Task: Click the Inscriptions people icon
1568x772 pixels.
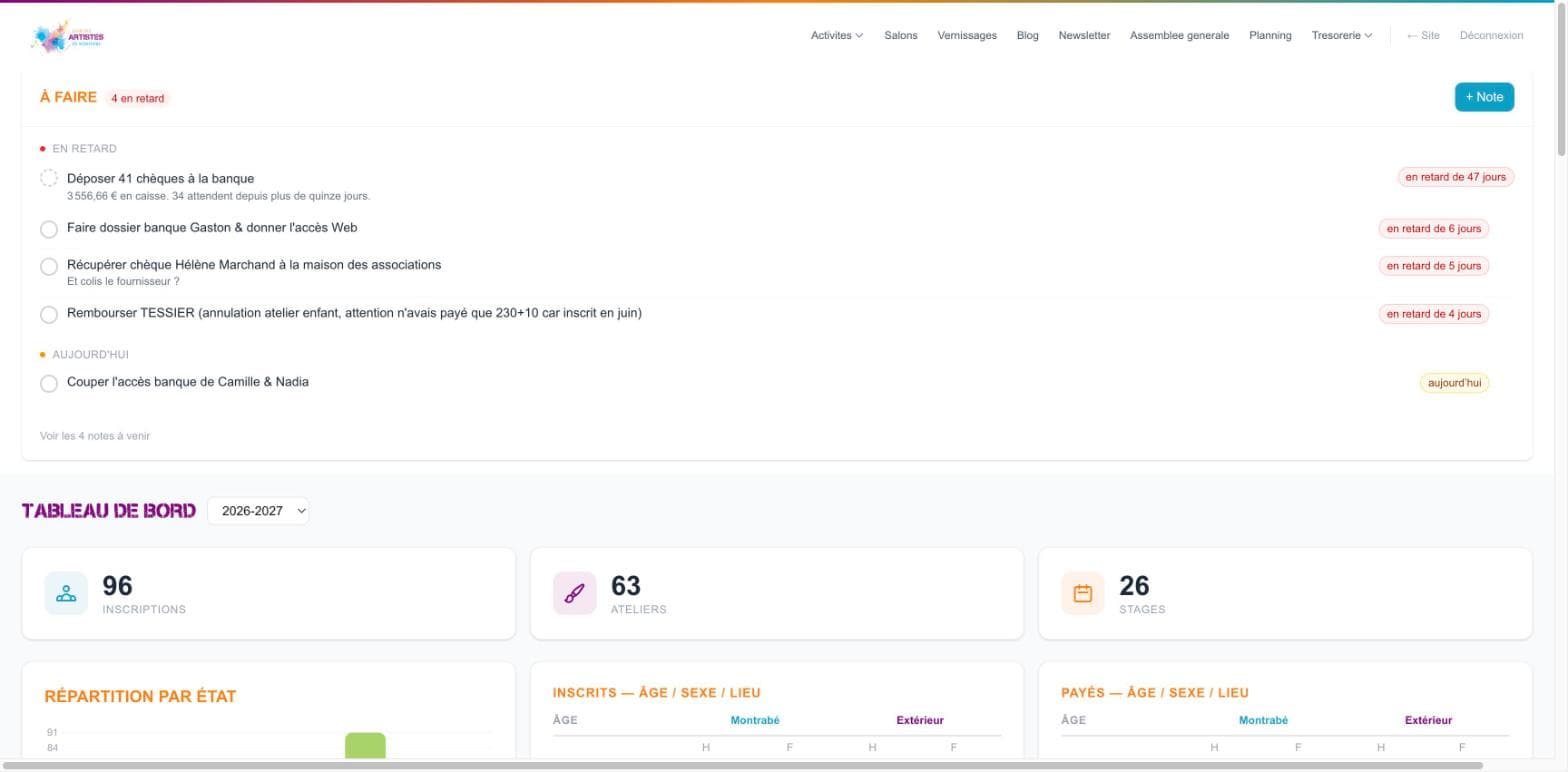Action: pyautogui.click(x=66, y=593)
